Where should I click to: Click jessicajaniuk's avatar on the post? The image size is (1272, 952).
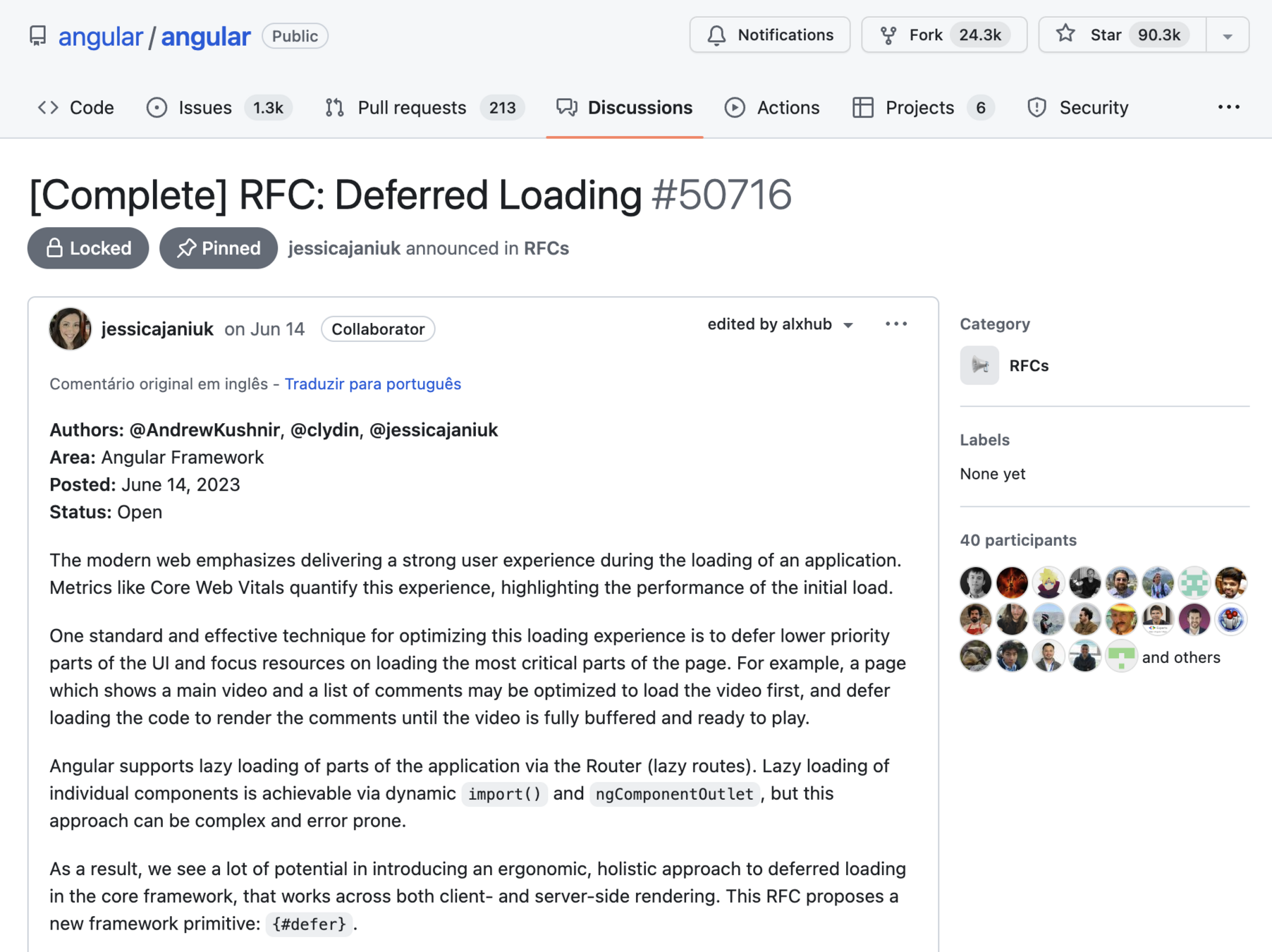[70, 329]
